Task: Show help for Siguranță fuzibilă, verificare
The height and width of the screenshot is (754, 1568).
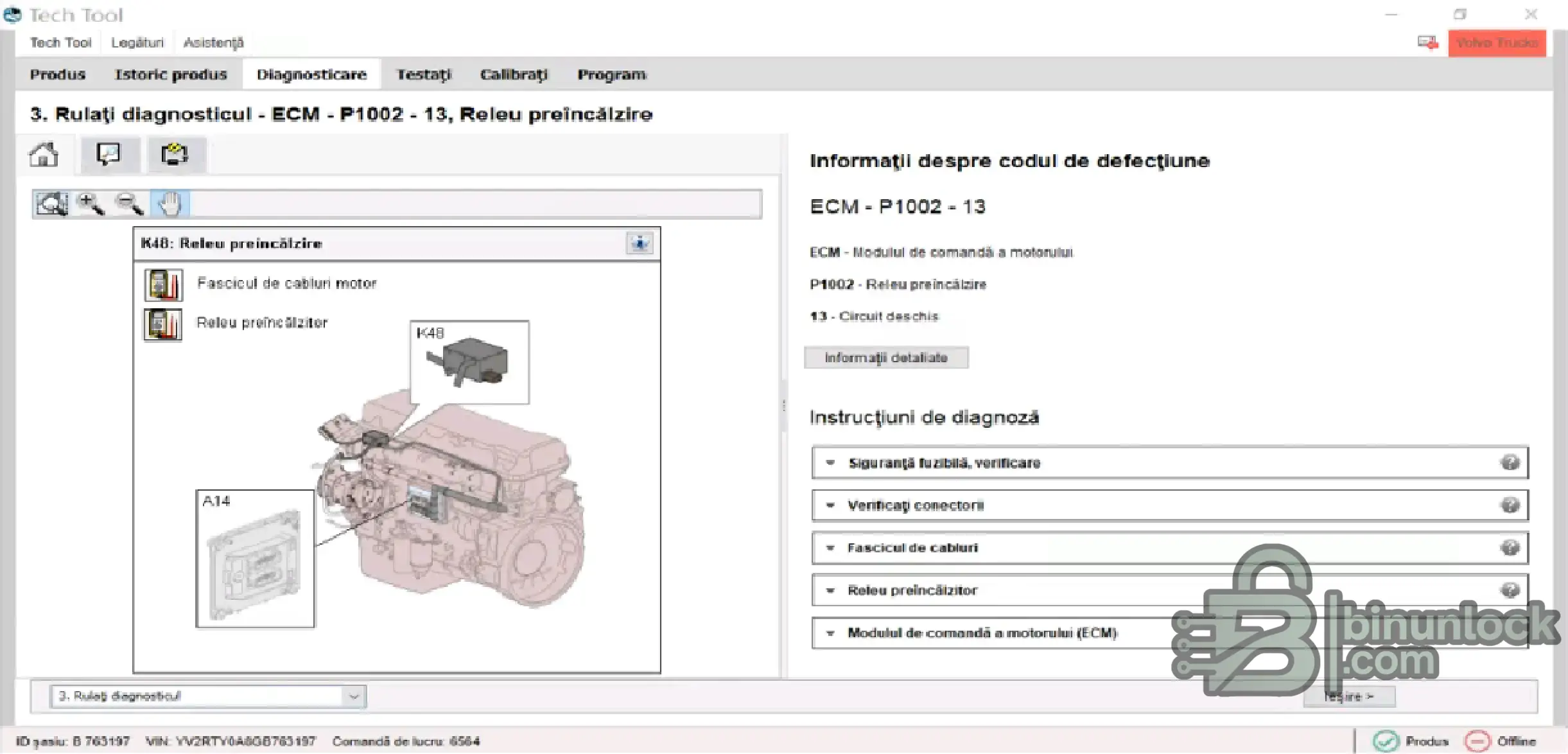Action: [x=1510, y=462]
